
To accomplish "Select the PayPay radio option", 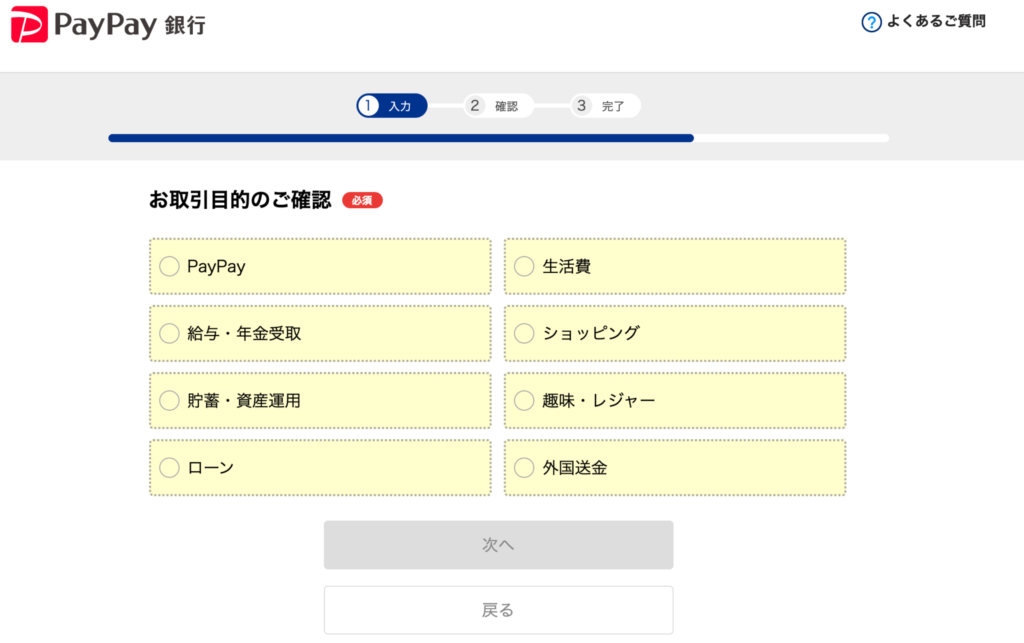I will coord(170,267).
